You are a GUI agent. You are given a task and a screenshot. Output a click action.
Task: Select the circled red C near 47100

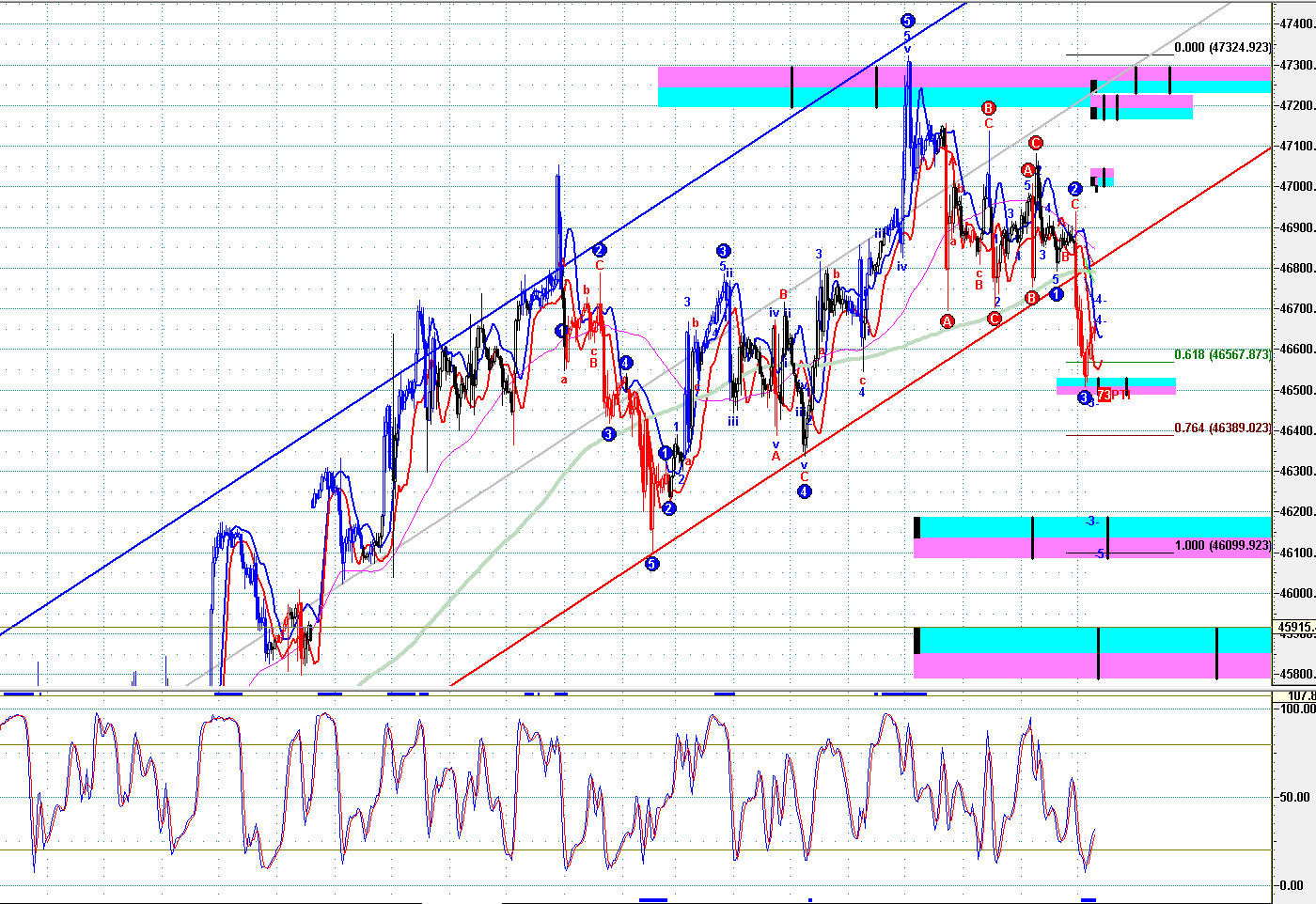pos(1035,143)
